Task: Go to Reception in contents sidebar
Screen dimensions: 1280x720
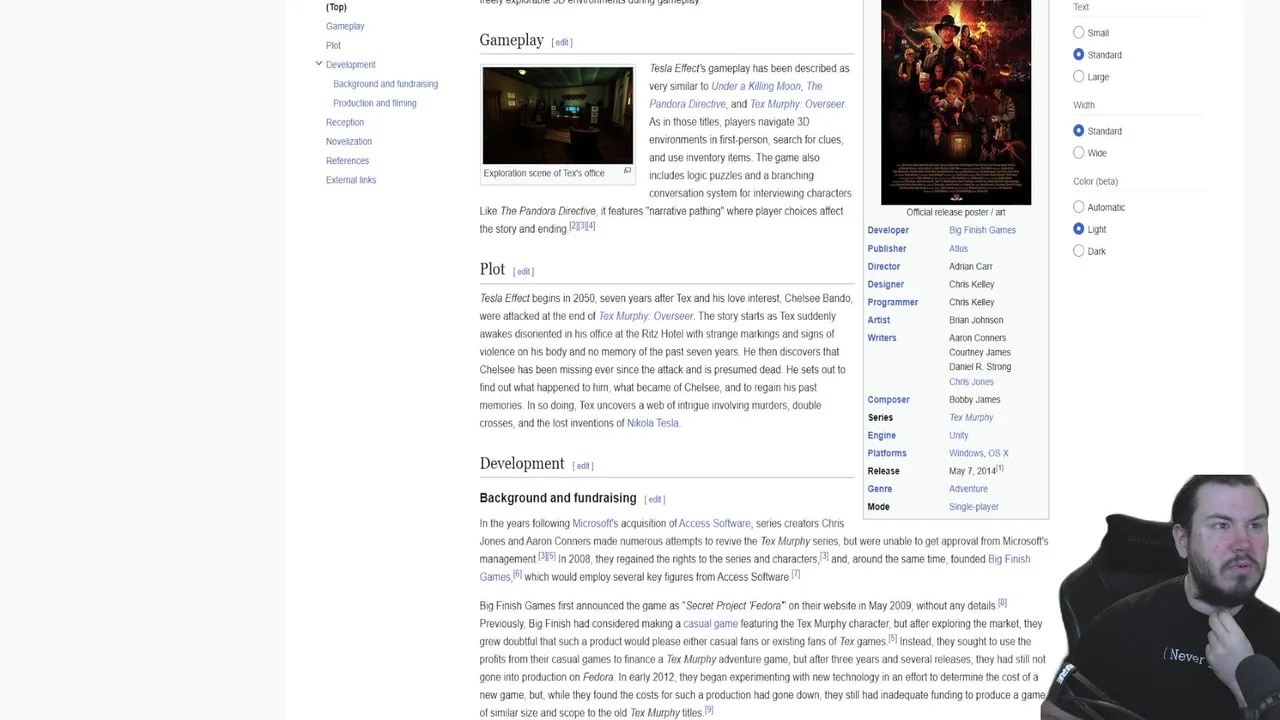Action: coord(345,122)
